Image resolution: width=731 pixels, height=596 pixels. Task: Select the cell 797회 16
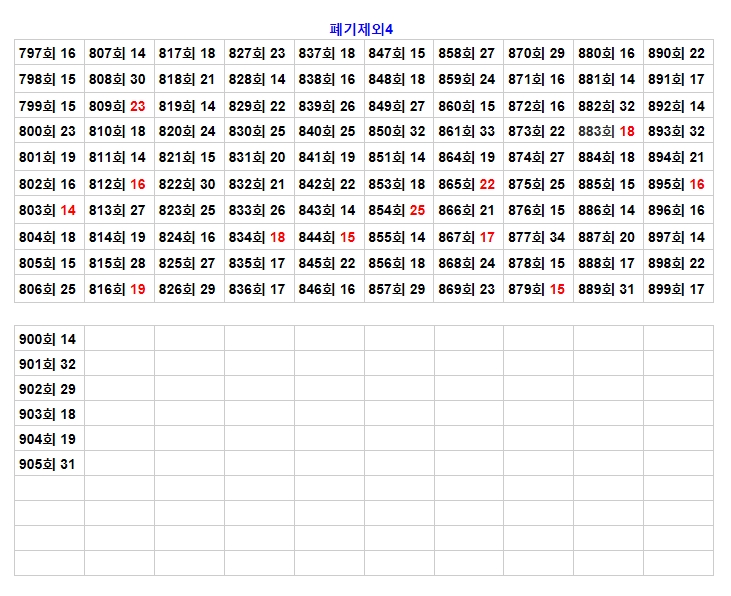click(x=48, y=53)
